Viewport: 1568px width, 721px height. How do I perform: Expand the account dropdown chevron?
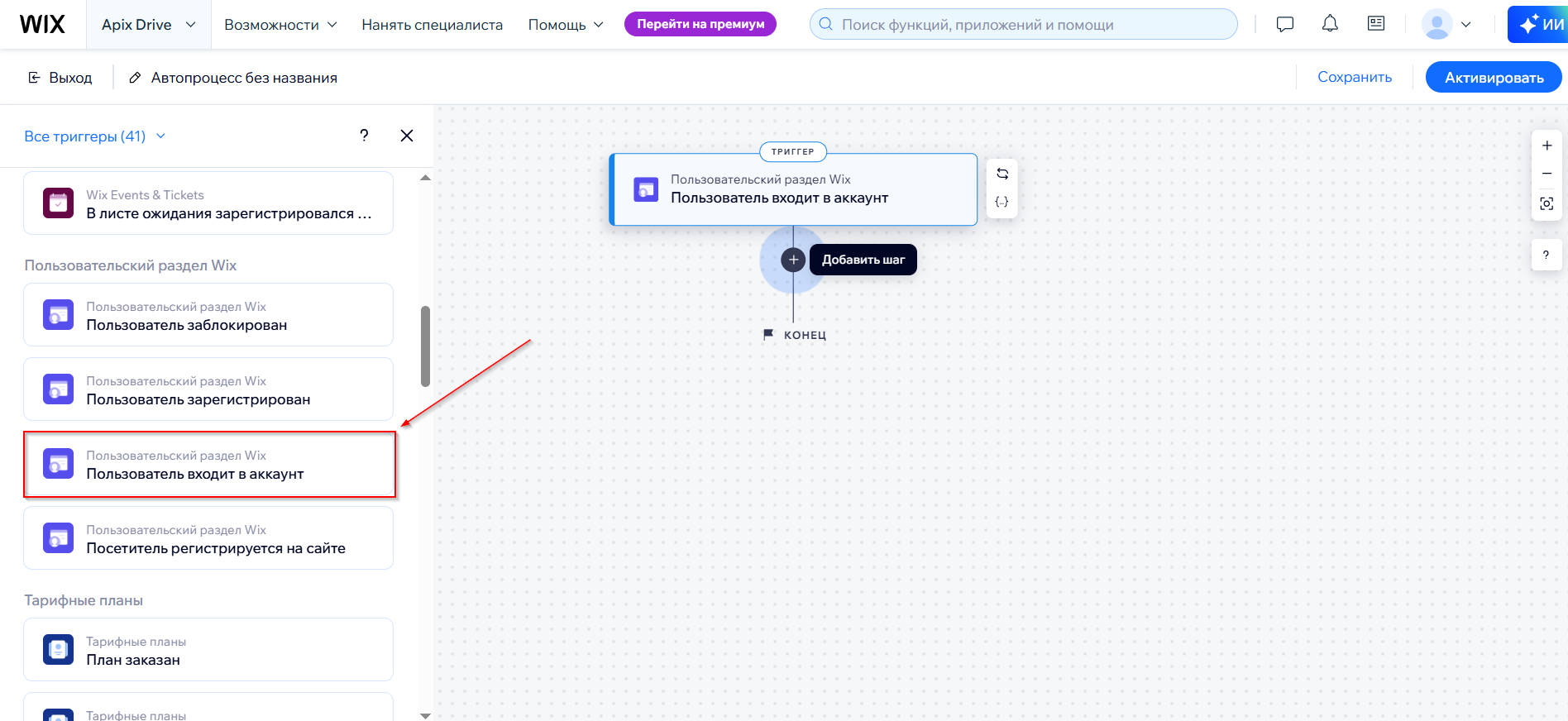[1466, 24]
